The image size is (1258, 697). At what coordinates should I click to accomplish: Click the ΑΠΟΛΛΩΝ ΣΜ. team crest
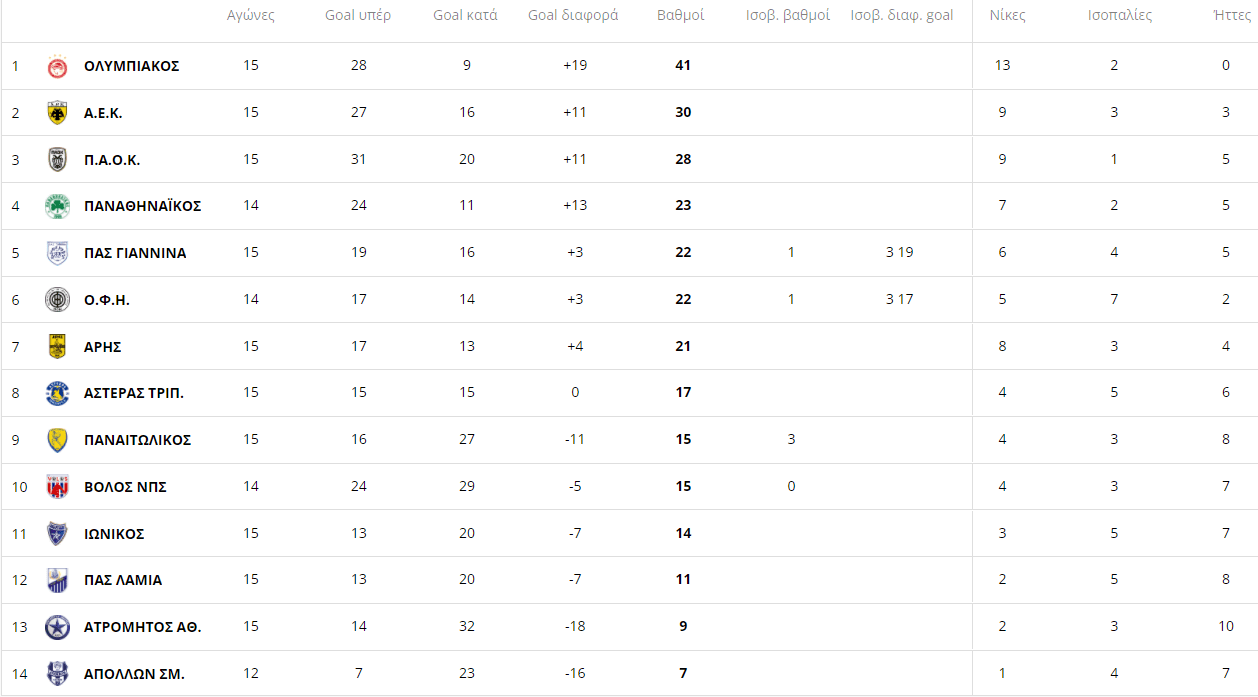pyautogui.click(x=57, y=674)
